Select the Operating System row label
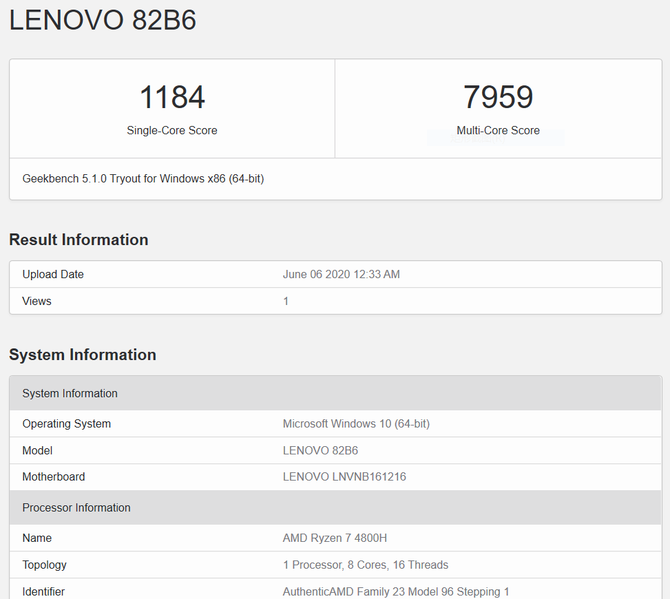This screenshot has height=599, width=670. (x=67, y=424)
